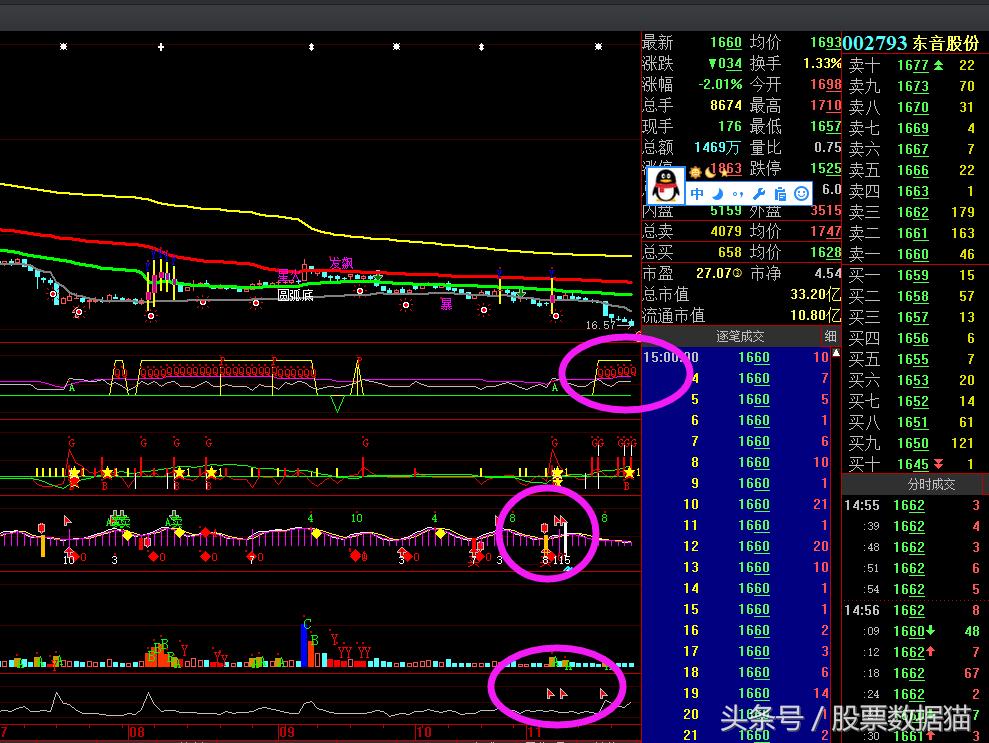The height and width of the screenshot is (743, 989).
Task: Open QQ input settings wrench icon
Action: click(759, 194)
